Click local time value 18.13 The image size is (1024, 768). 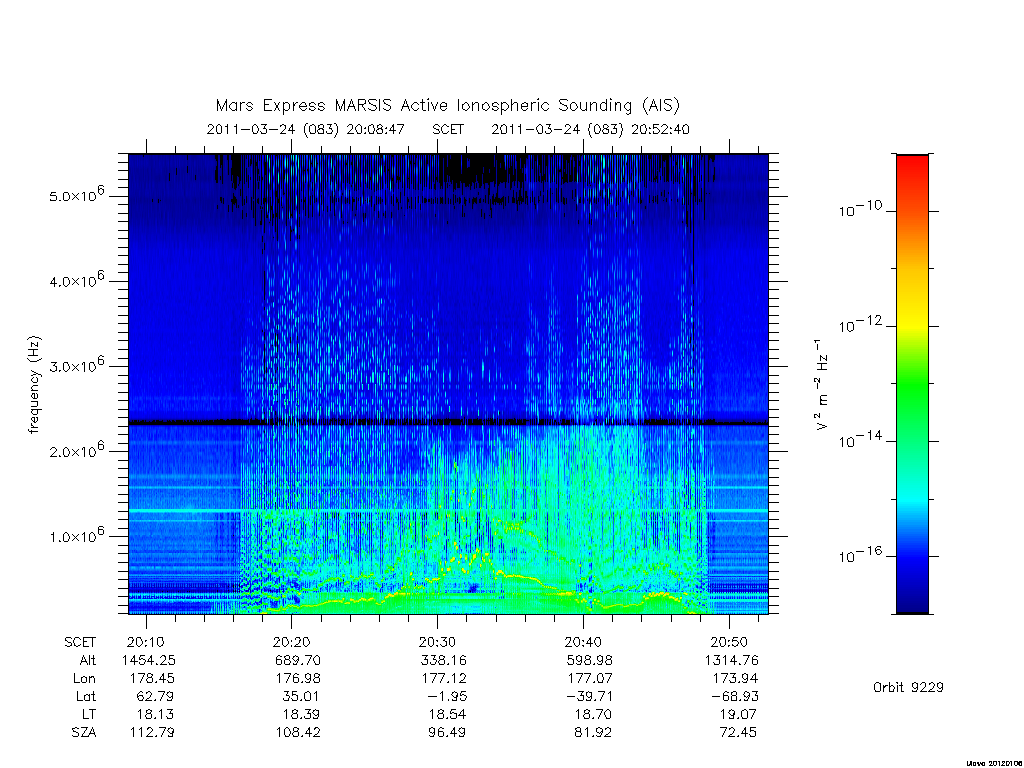(155, 714)
